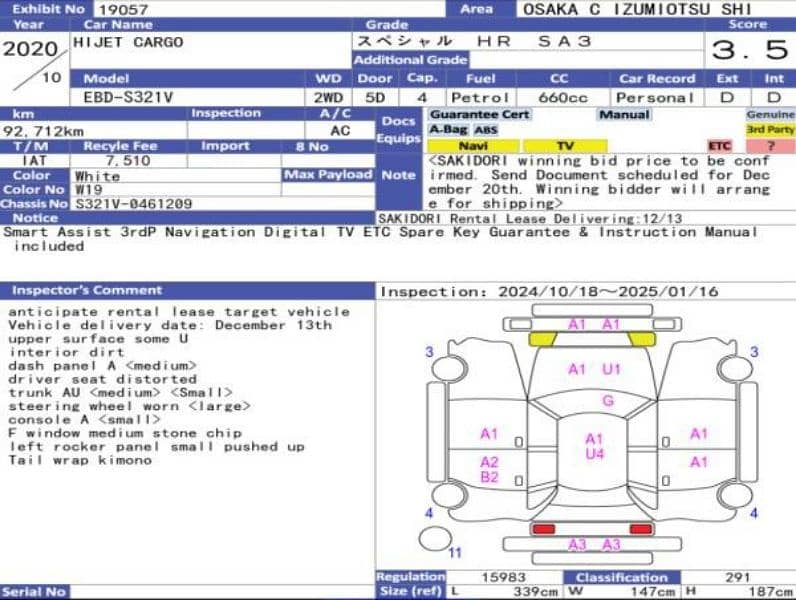
Task: Click the 5D door value
Action: coord(375,97)
